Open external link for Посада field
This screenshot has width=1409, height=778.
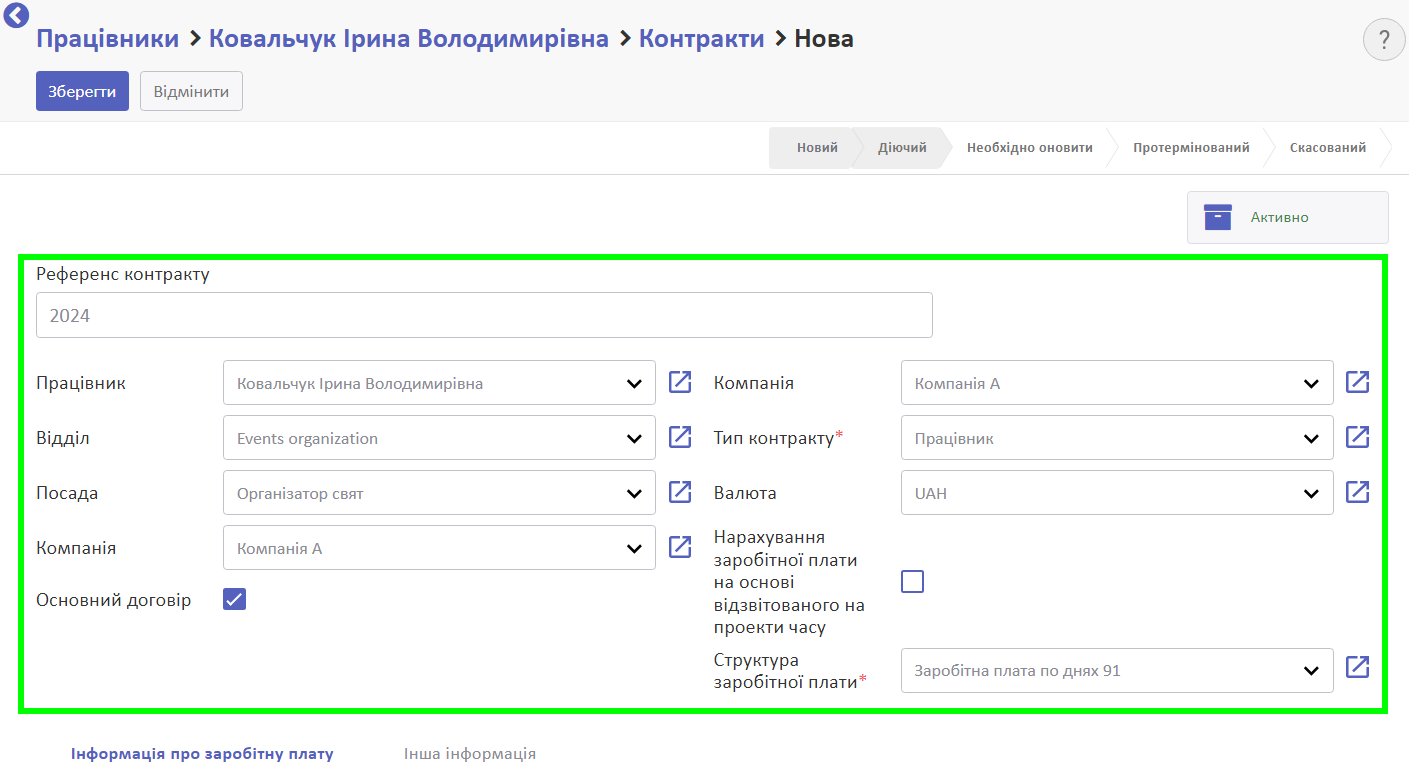680,492
